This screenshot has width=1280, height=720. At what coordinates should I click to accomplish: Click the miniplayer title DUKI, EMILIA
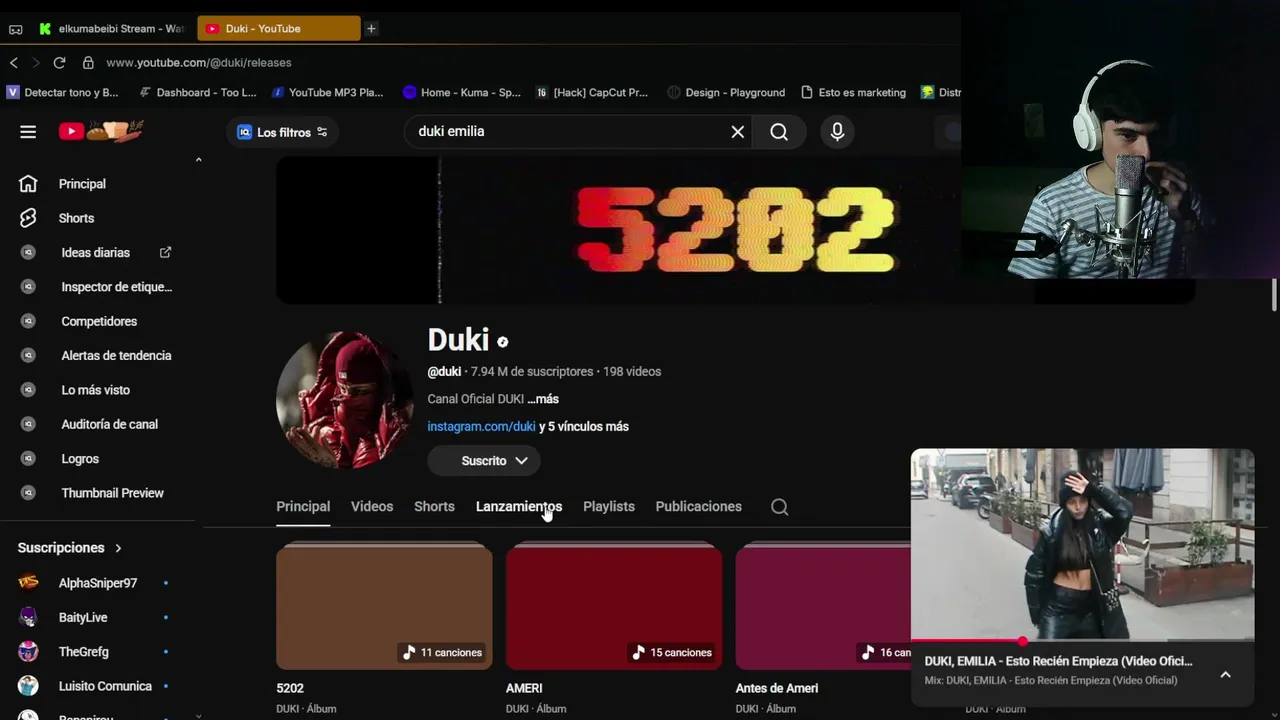(x=1058, y=661)
